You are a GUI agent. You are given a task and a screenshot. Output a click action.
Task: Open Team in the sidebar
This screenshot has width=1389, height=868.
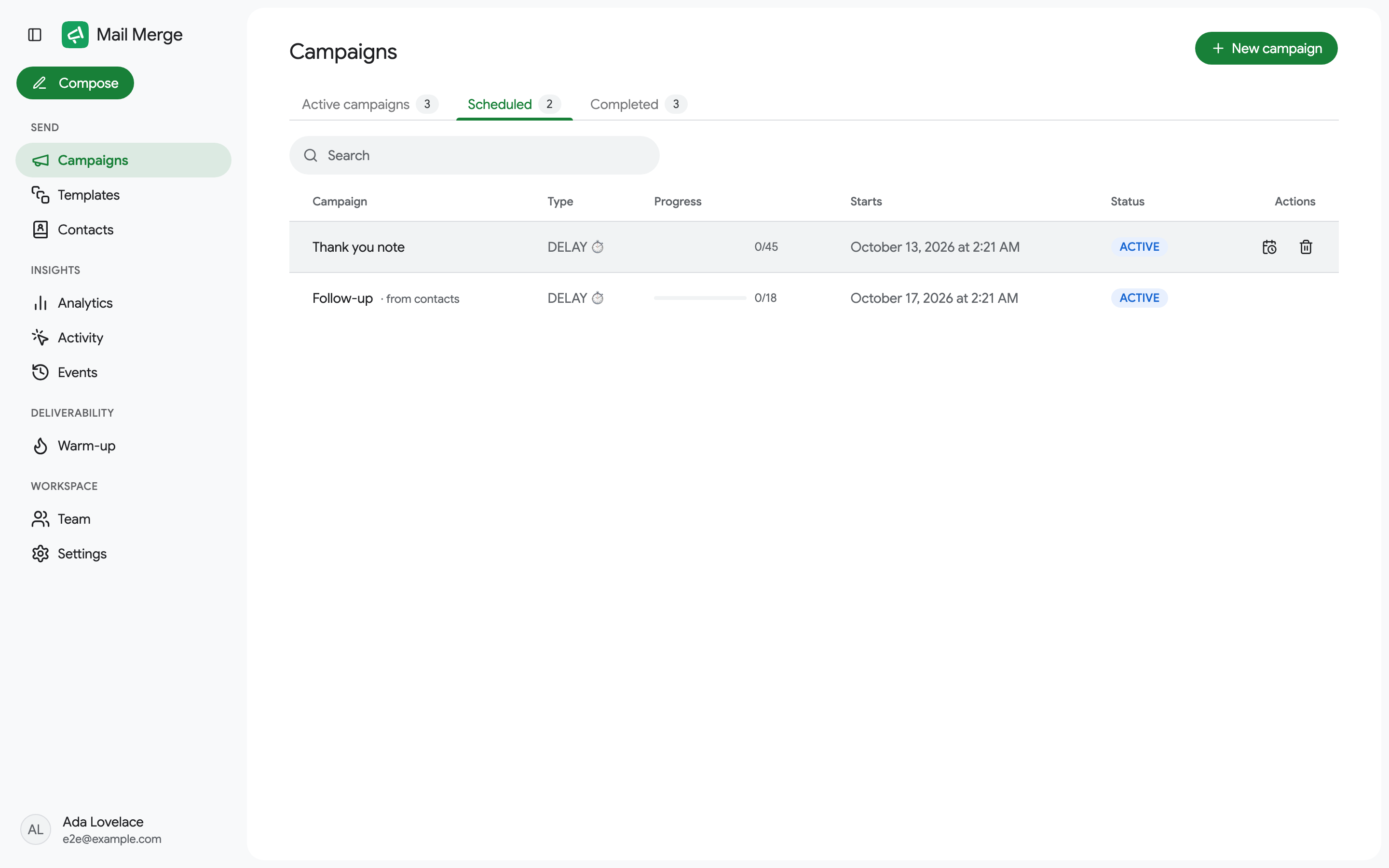point(123,519)
